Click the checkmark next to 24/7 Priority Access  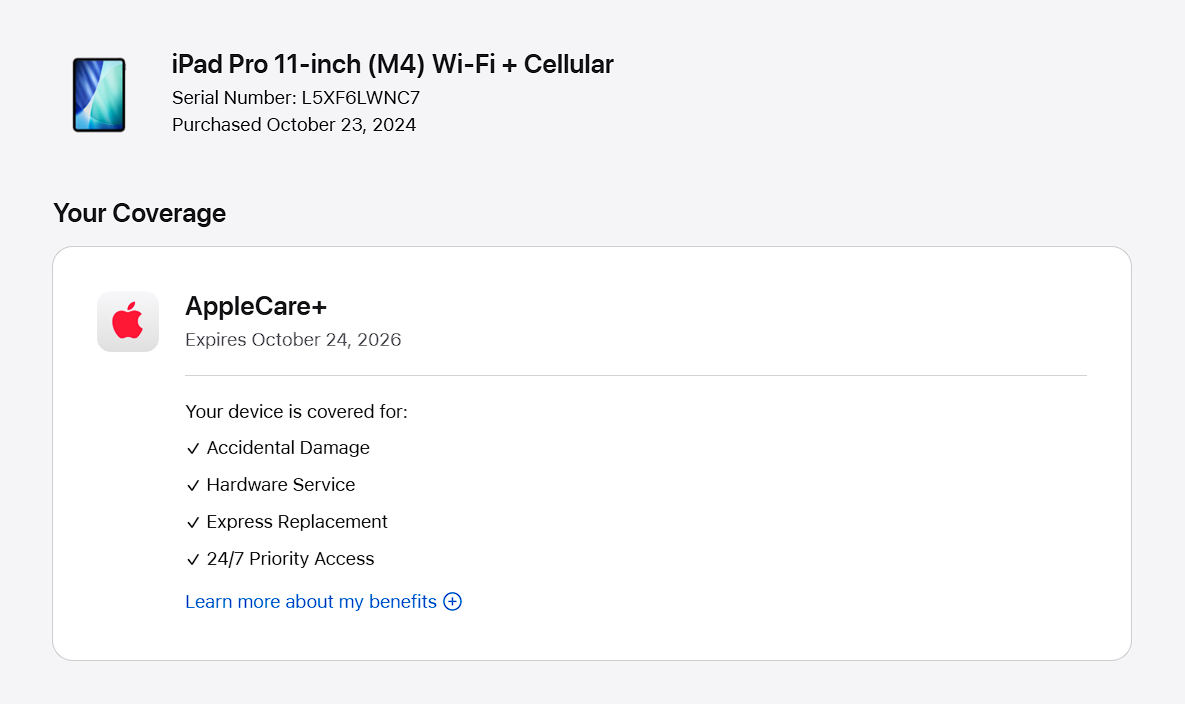[x=193, y=560]
